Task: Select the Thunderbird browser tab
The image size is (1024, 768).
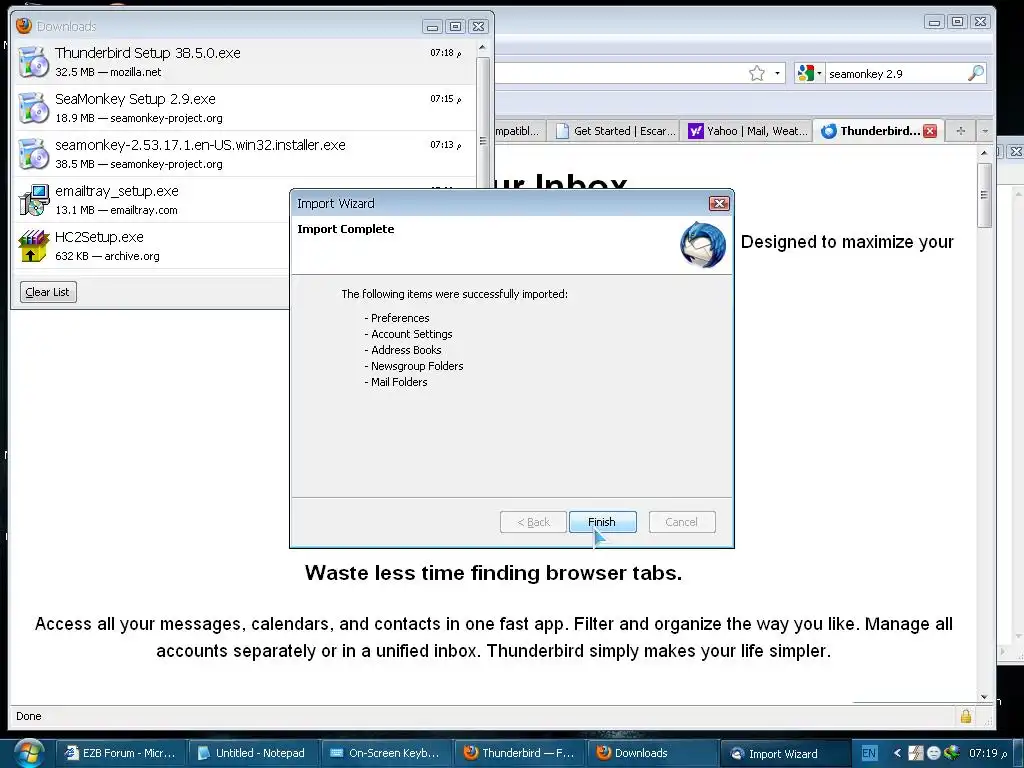Action: pos(879,131)
